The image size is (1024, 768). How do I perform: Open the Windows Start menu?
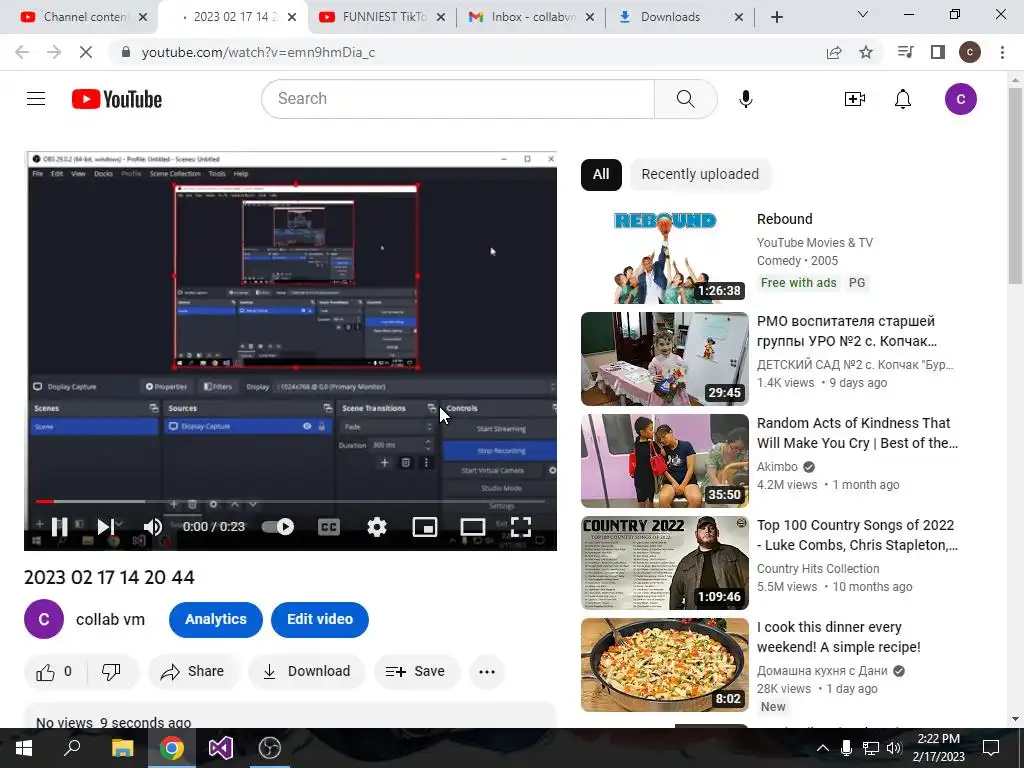tap(24, 748)
